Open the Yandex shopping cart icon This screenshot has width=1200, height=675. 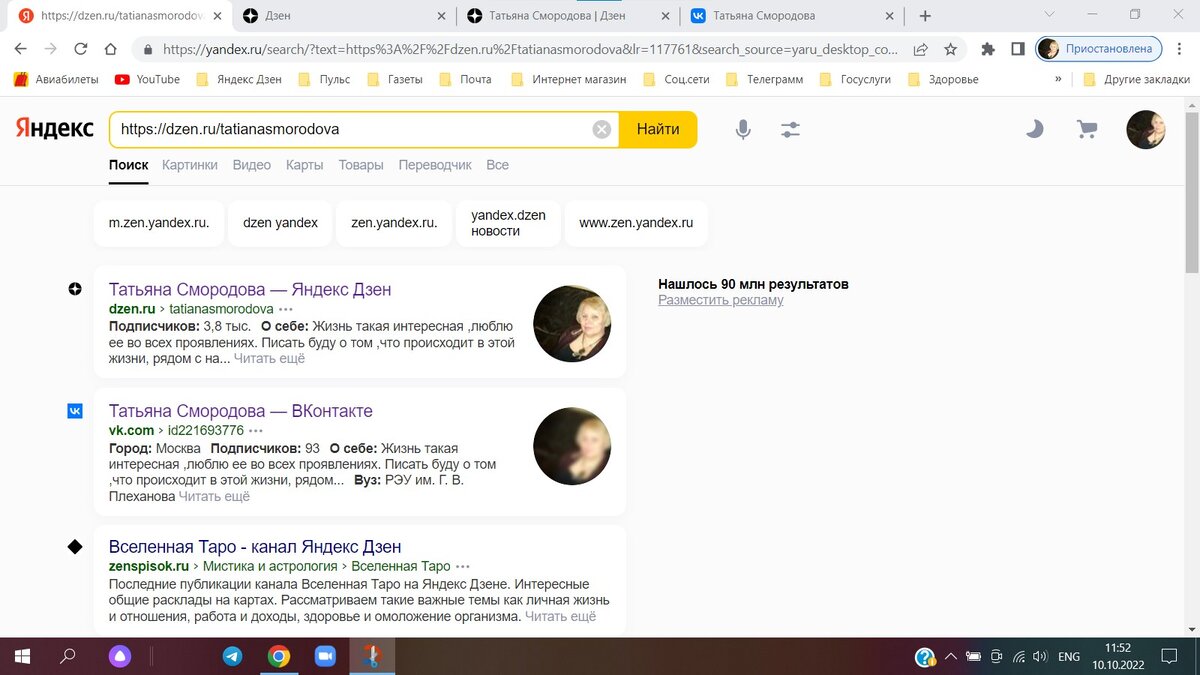coord(1086,129)
